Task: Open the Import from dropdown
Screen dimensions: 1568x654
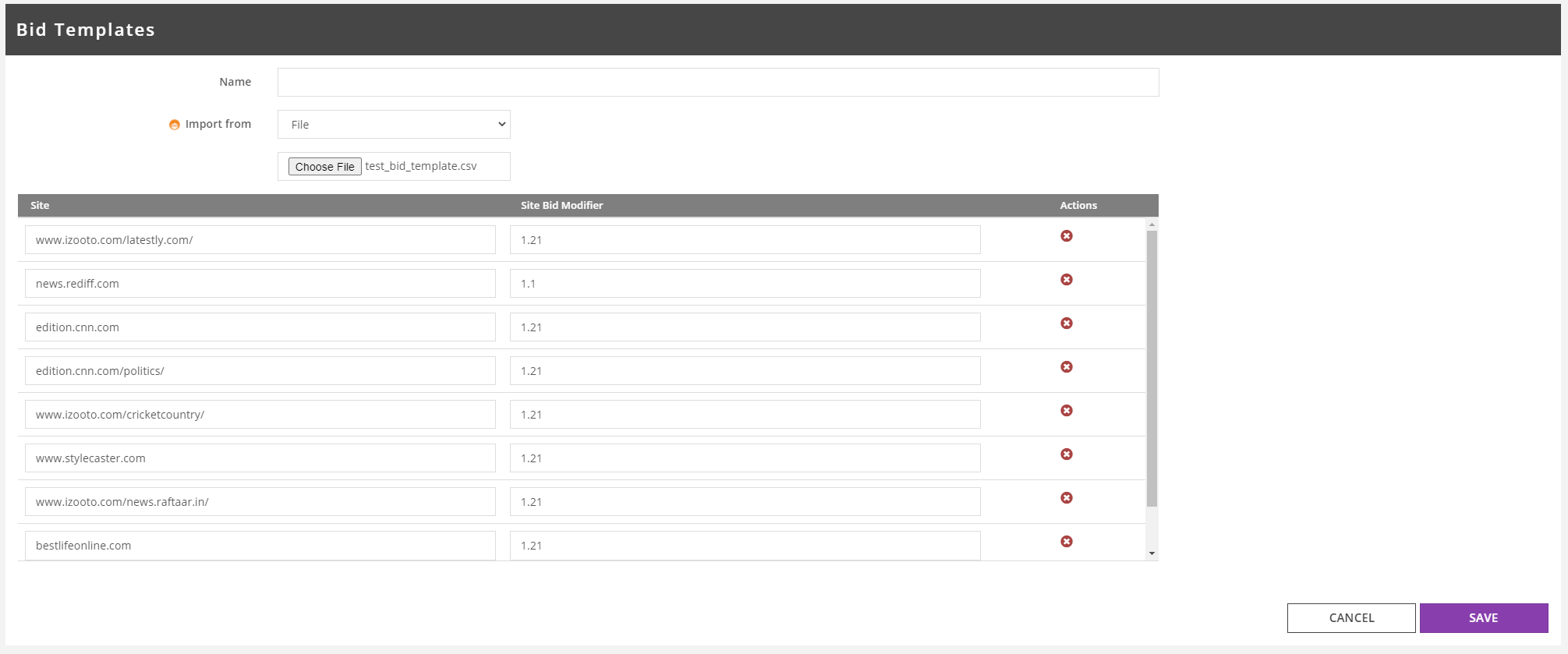Action: click(394, 125)
